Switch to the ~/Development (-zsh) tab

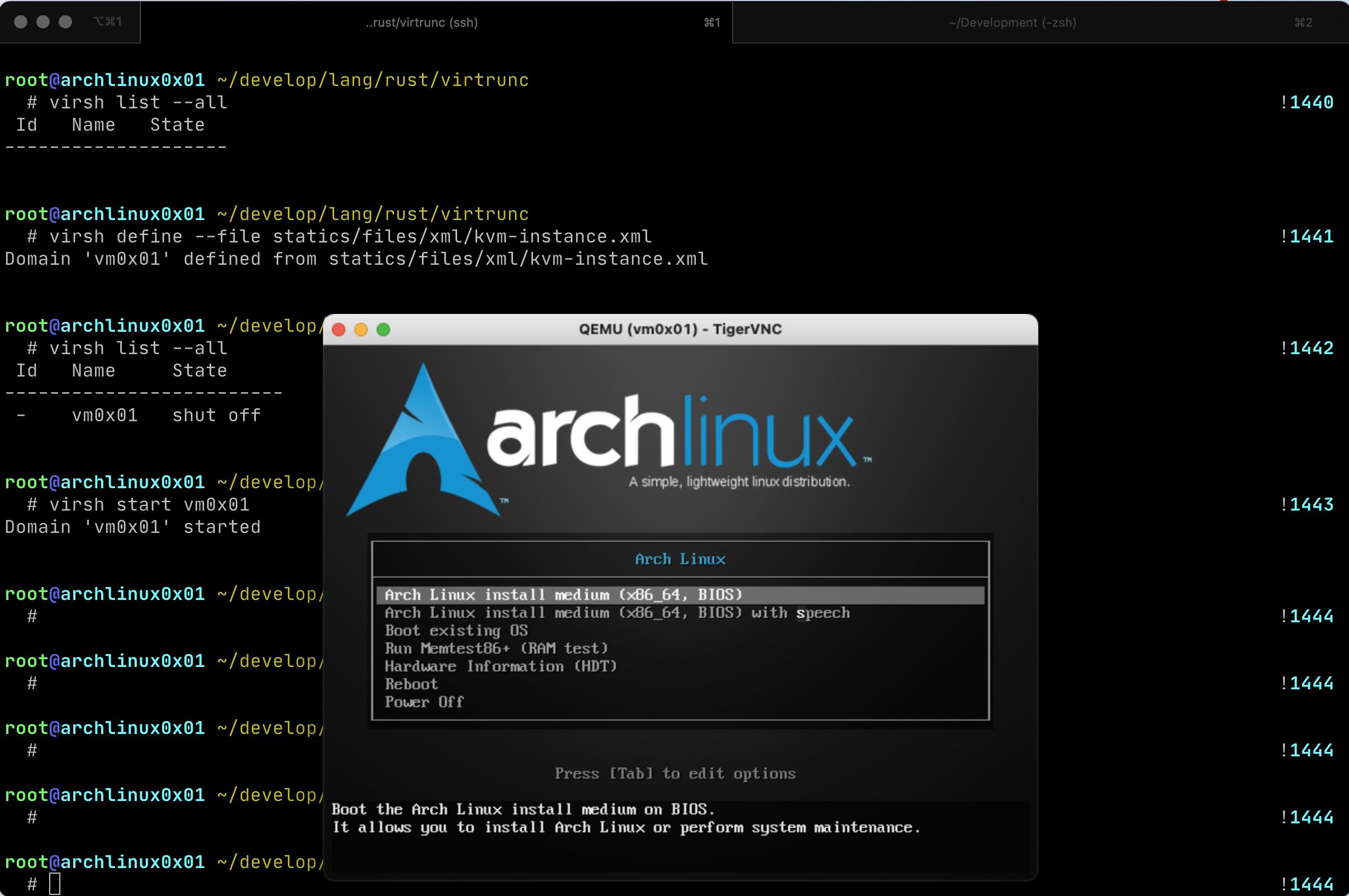point(1011,22)
